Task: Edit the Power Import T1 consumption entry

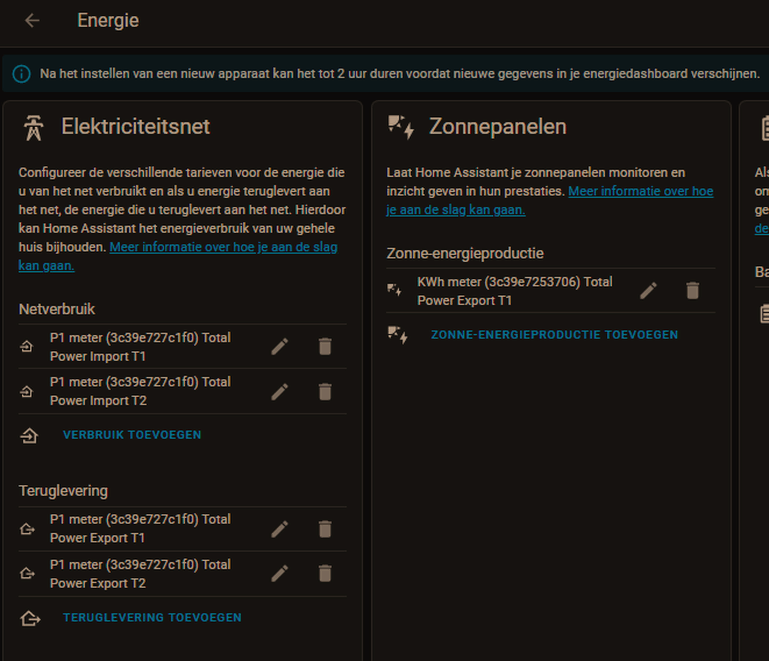Action: click(x=279, y=347)
